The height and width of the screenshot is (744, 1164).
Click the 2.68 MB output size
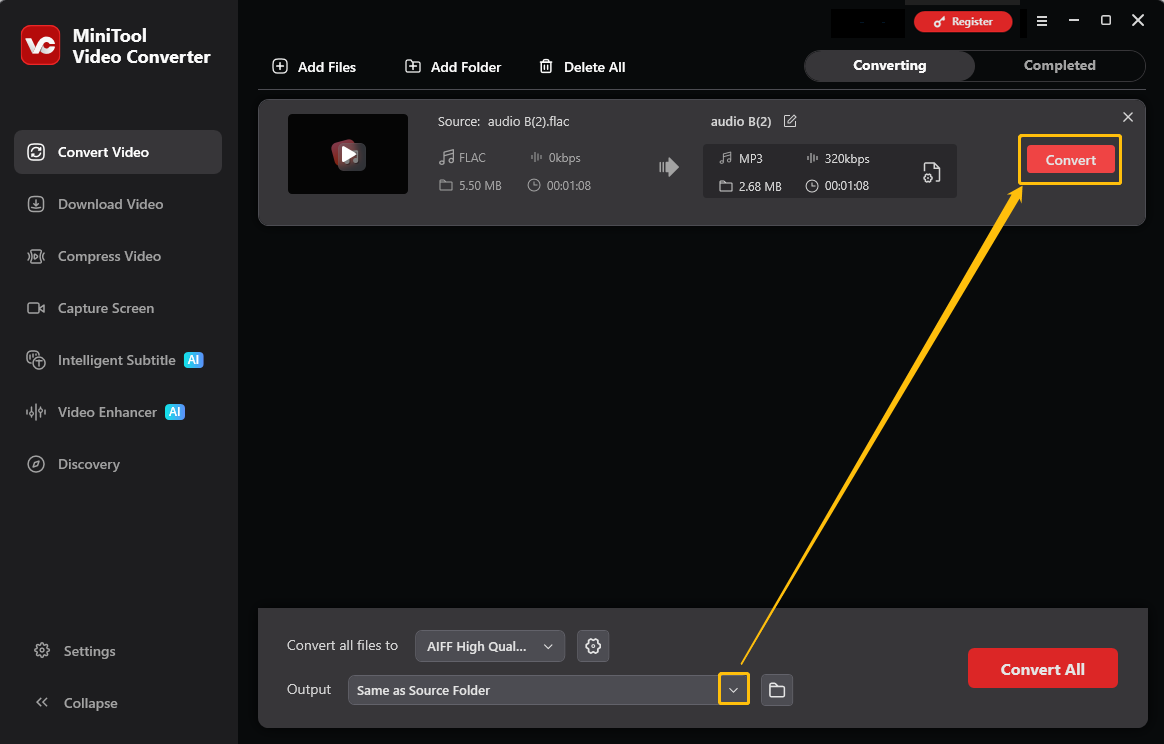760,186
